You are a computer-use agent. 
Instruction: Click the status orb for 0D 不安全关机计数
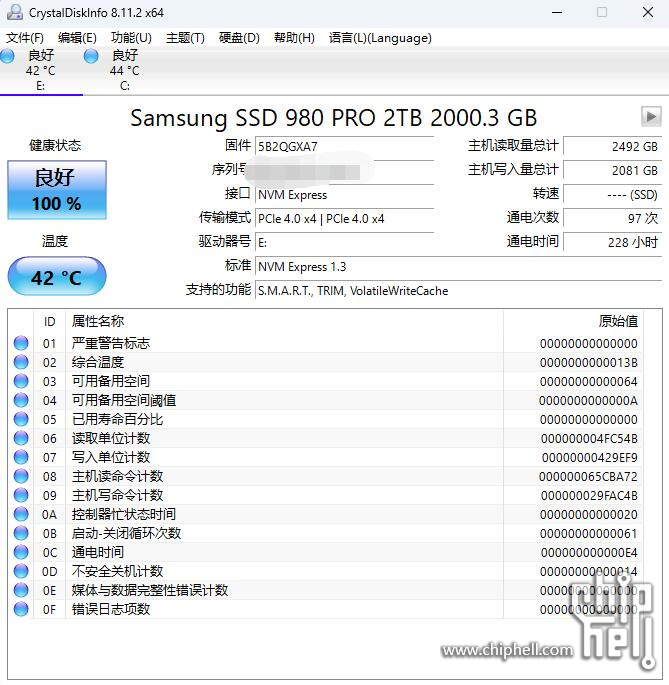(21, 571)
